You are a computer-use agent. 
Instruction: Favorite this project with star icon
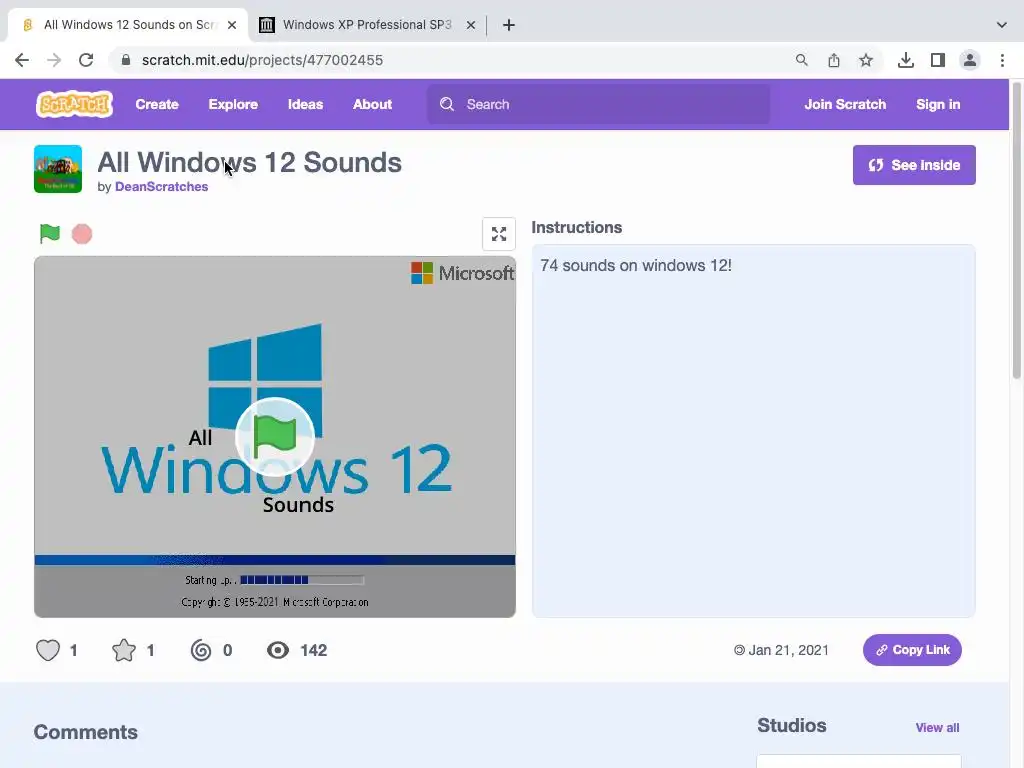124,650
